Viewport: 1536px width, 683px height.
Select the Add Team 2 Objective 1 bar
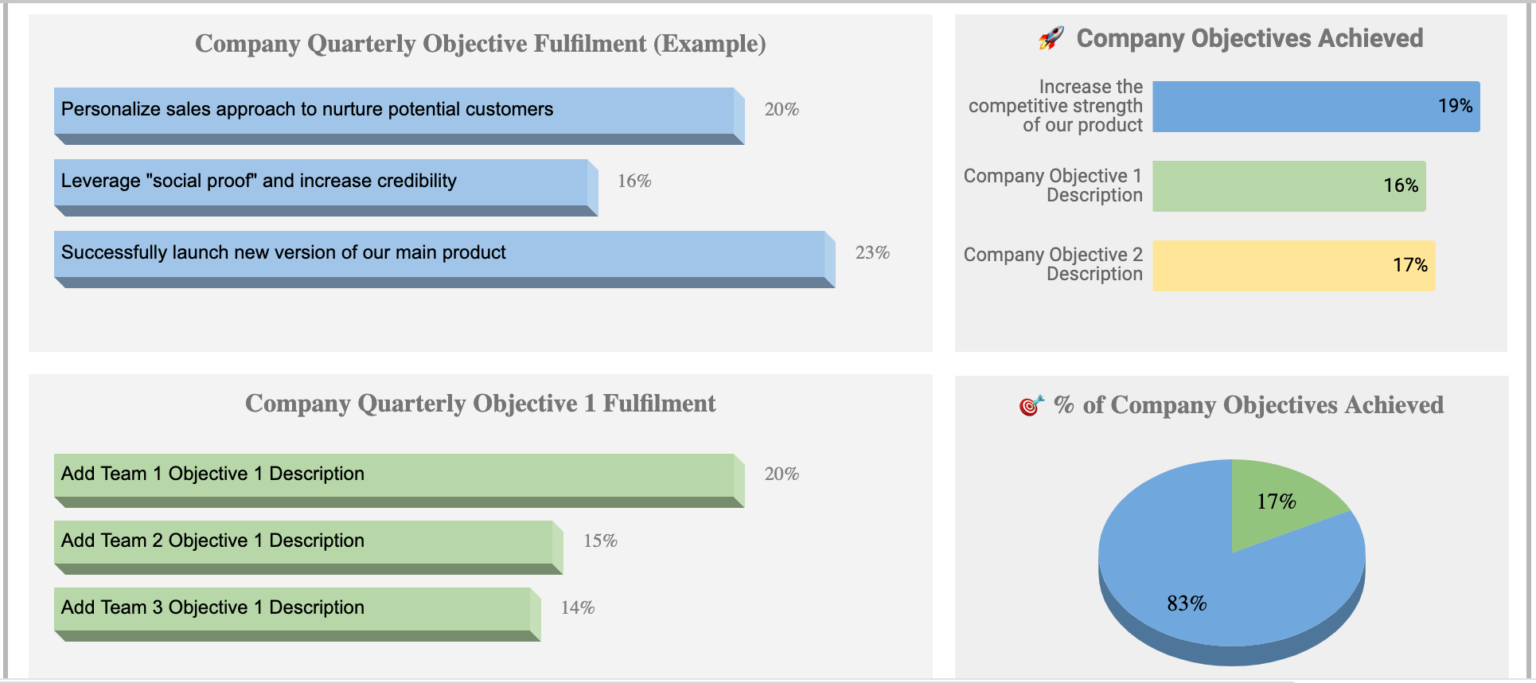tap(306, 541)
